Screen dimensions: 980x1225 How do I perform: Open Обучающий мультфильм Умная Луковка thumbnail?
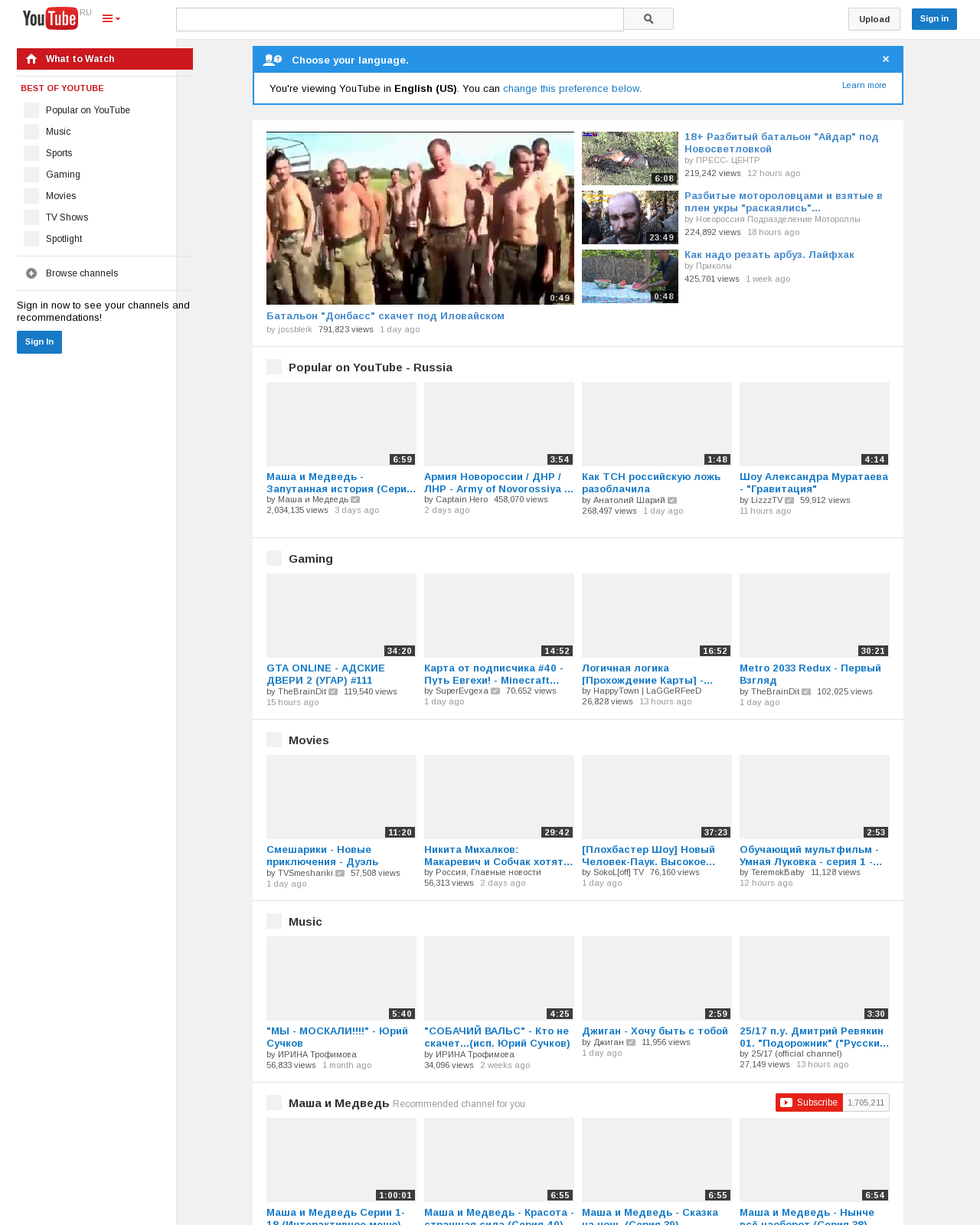(815, 797)
